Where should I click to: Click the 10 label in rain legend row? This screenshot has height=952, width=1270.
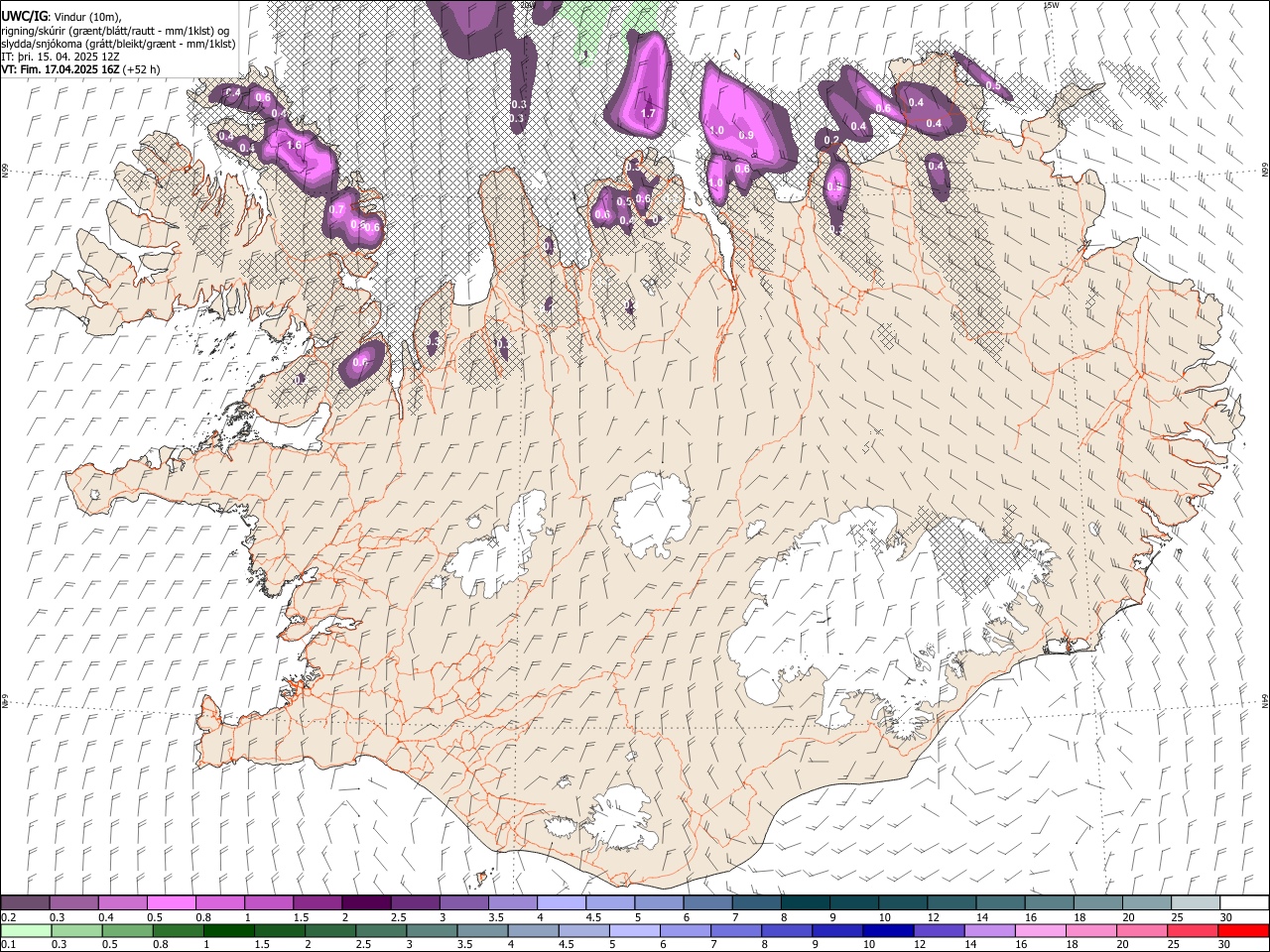coord(869,945)
